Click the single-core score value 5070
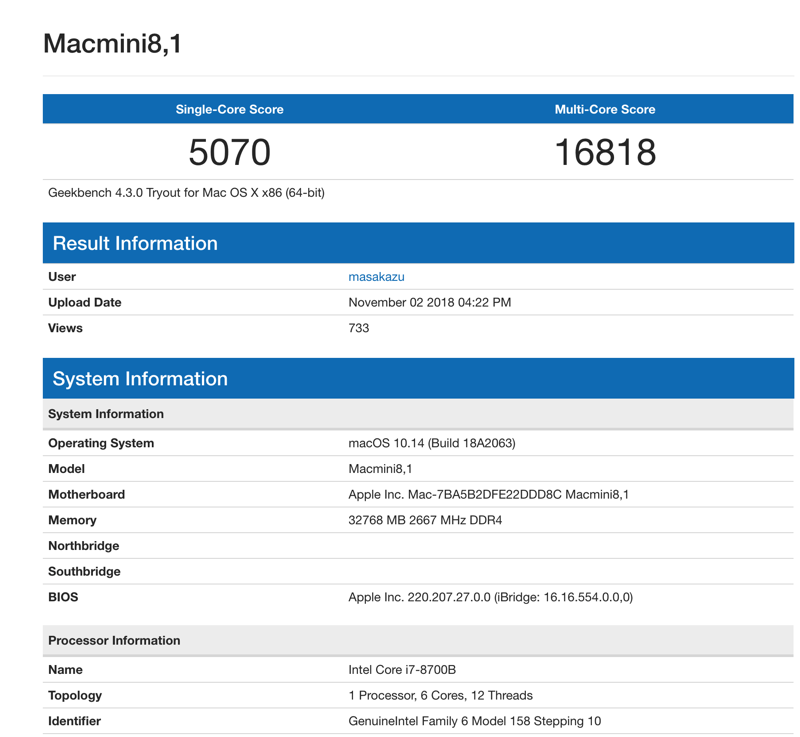 pyautogui.click(x=230, y=152)
